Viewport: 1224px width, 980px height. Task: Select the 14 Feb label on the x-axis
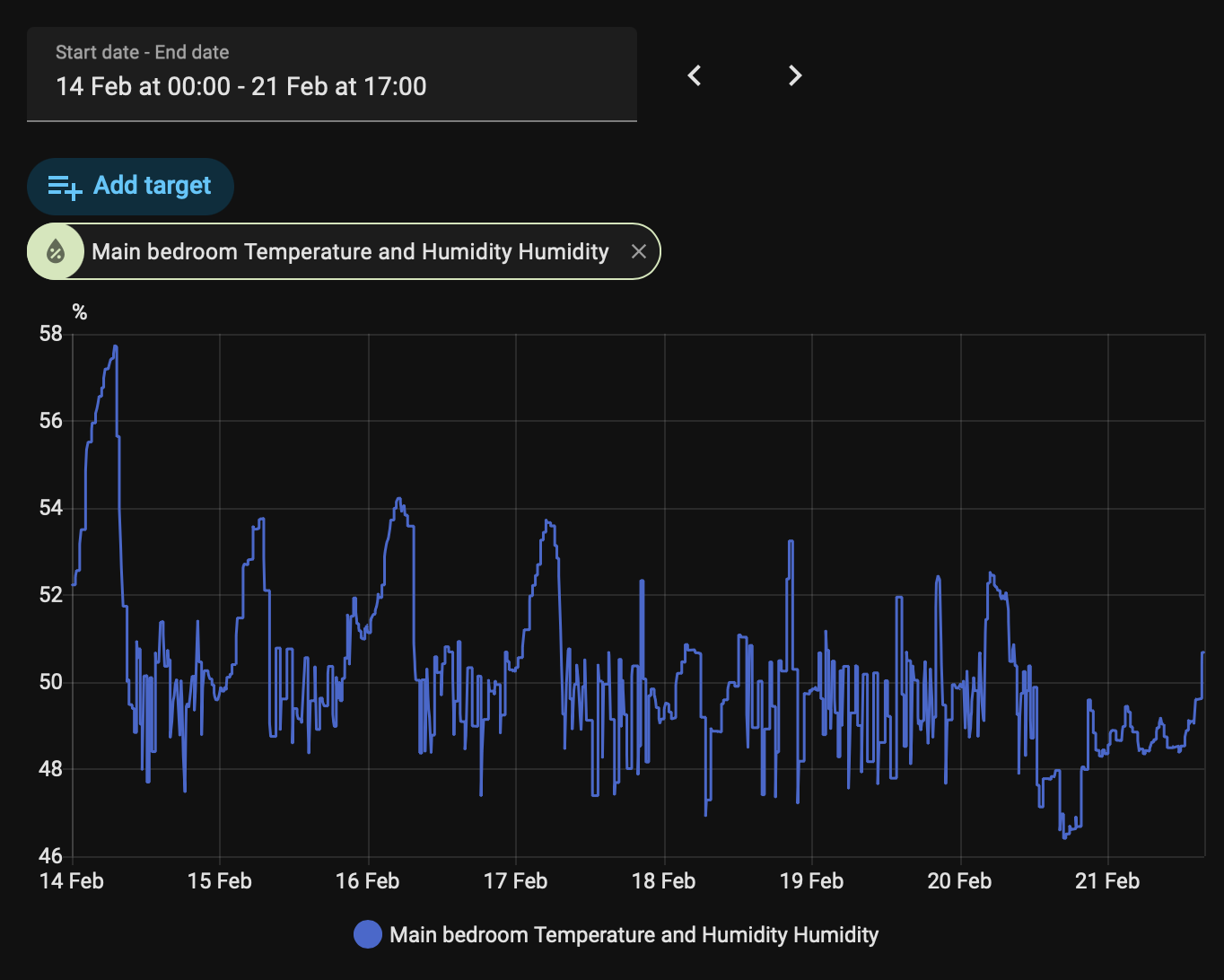(72, 880)
